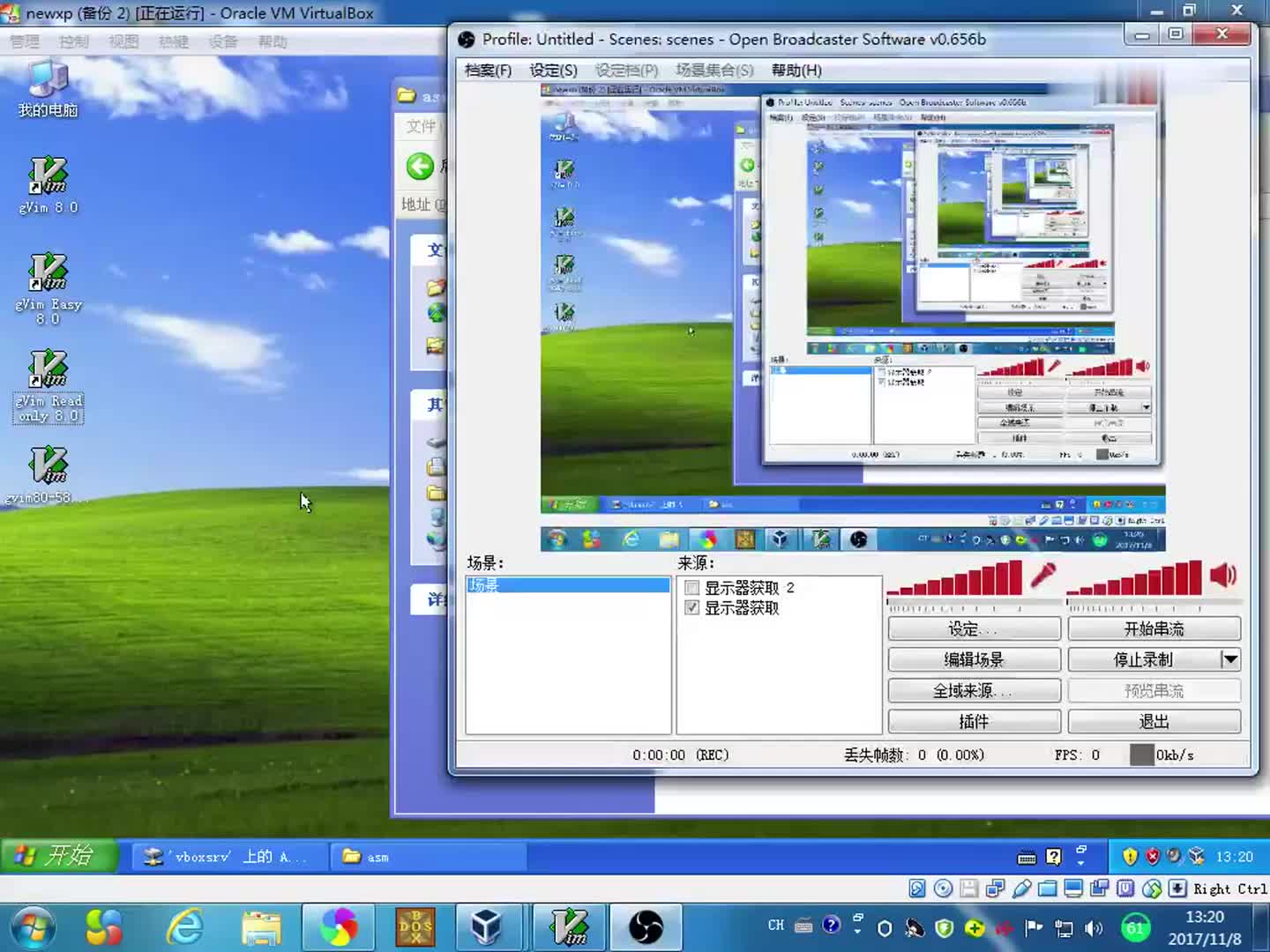Click the OBS preview thumbnail area
1270x952 pixels.
coord(852,317)
